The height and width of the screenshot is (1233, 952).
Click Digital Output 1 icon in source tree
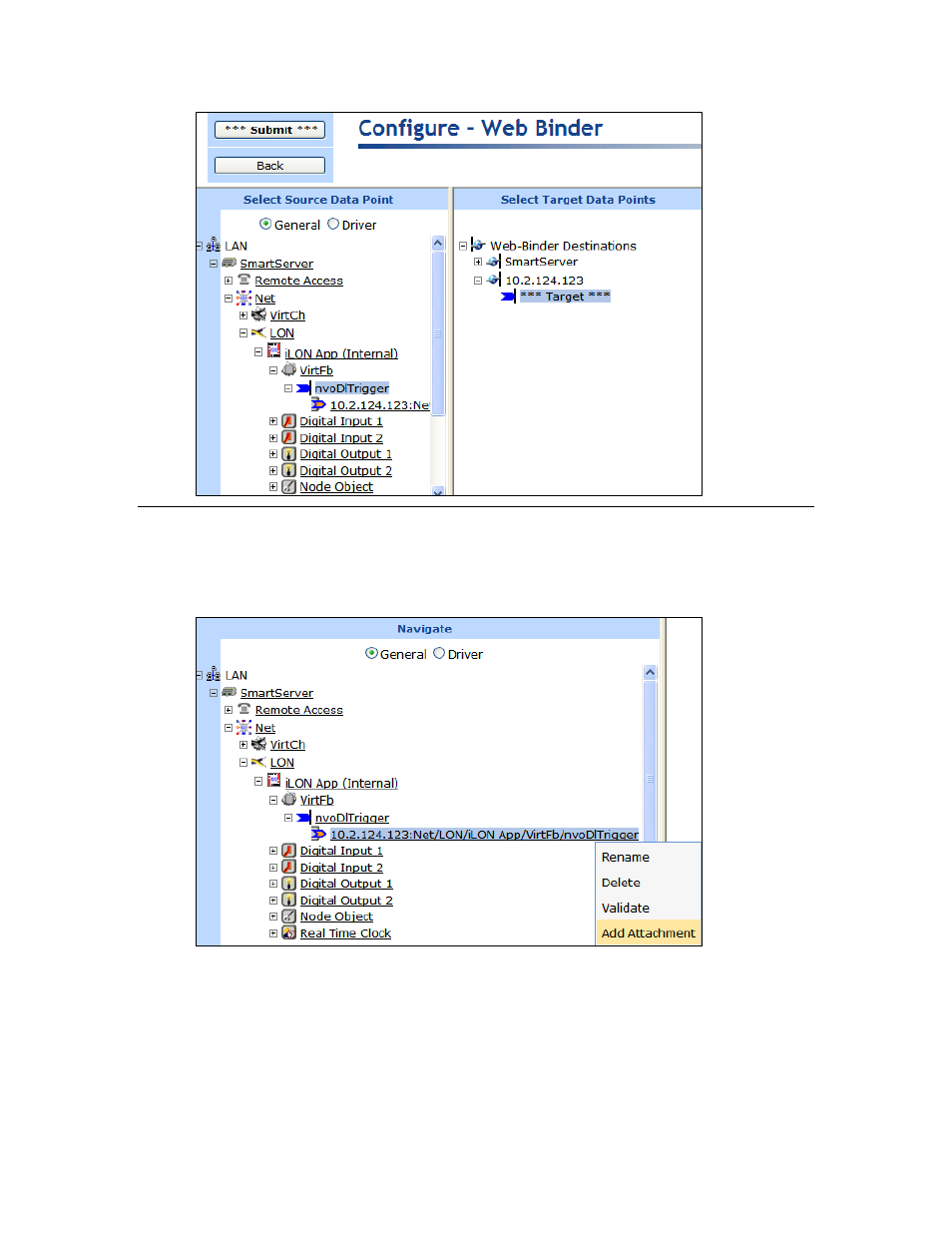tap(288, 454)
